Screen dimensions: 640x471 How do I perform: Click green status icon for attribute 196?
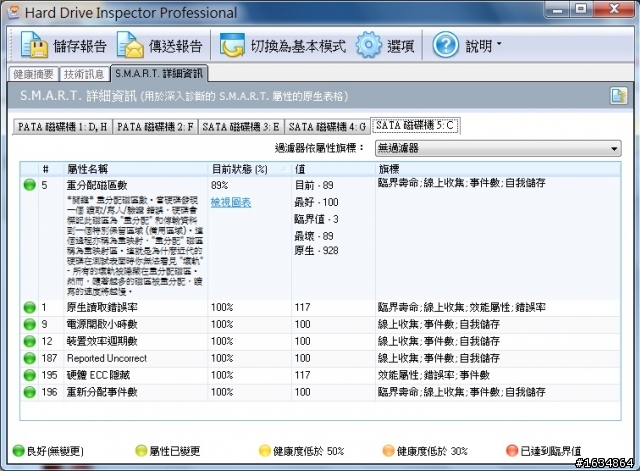(x=29, y=392)
